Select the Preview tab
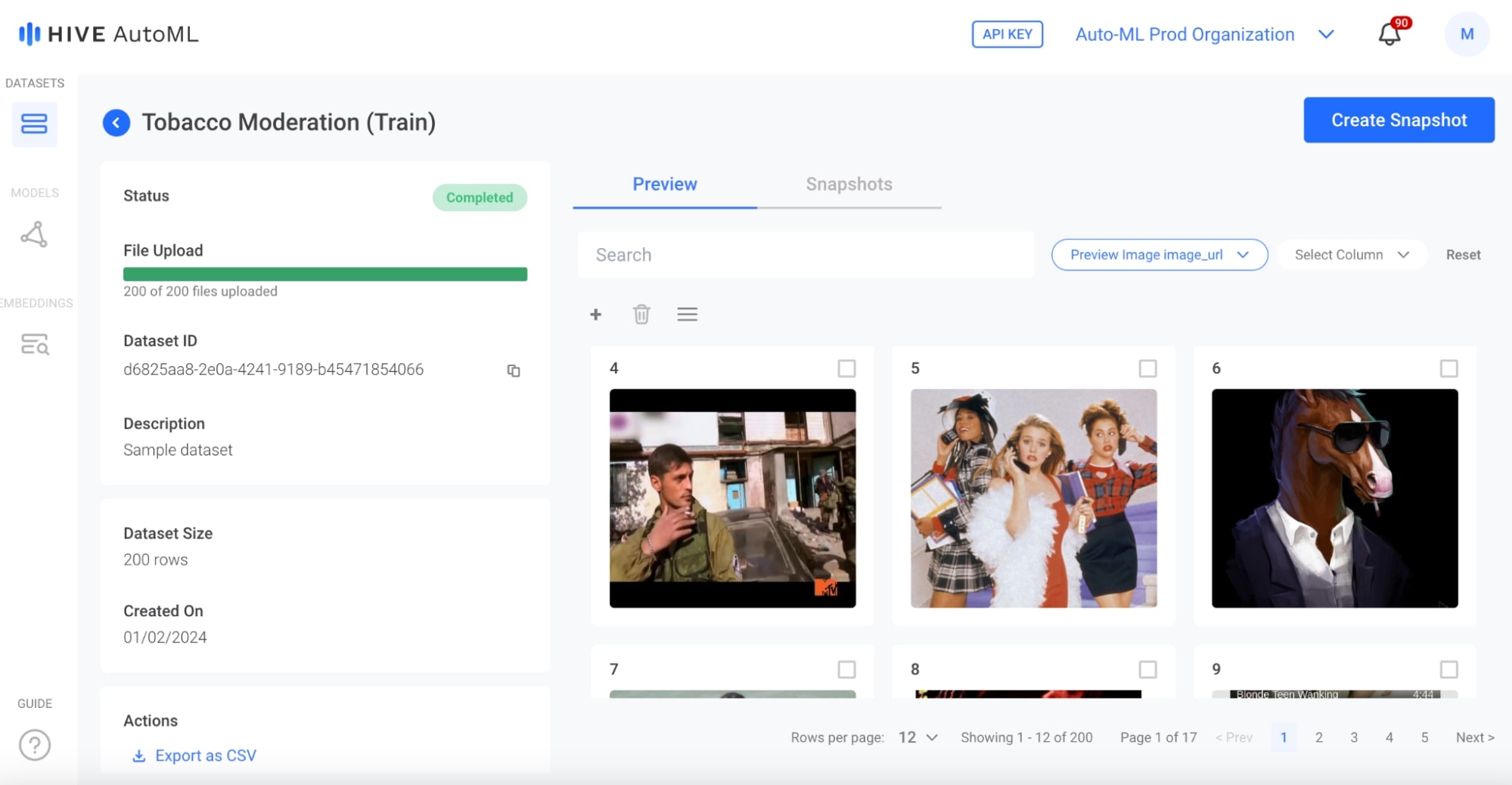This screenshot has width=1512, height=785. click(665, 185)
